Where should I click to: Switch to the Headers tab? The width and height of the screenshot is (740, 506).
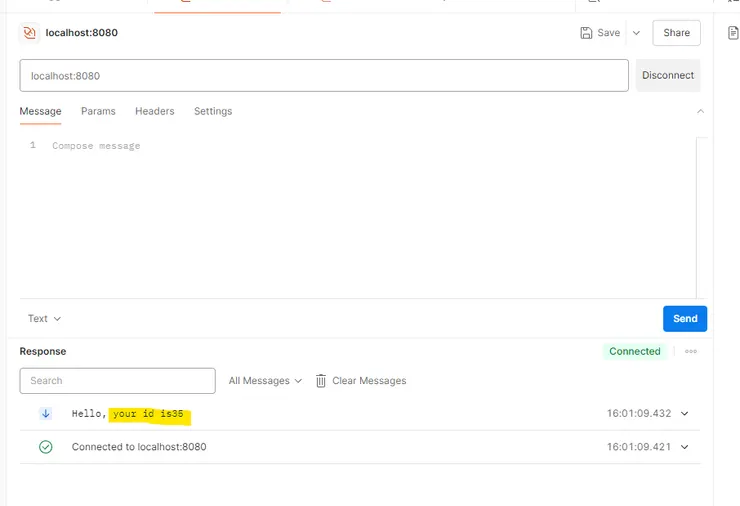155,111
